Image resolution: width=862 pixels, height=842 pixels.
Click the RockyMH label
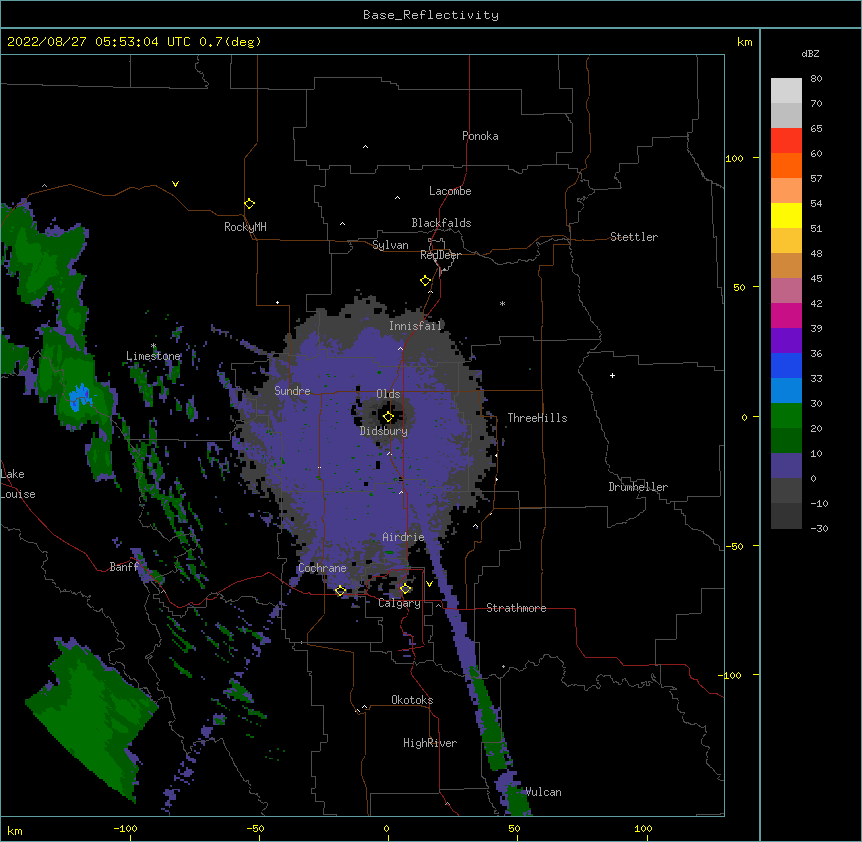pos(245,227)
